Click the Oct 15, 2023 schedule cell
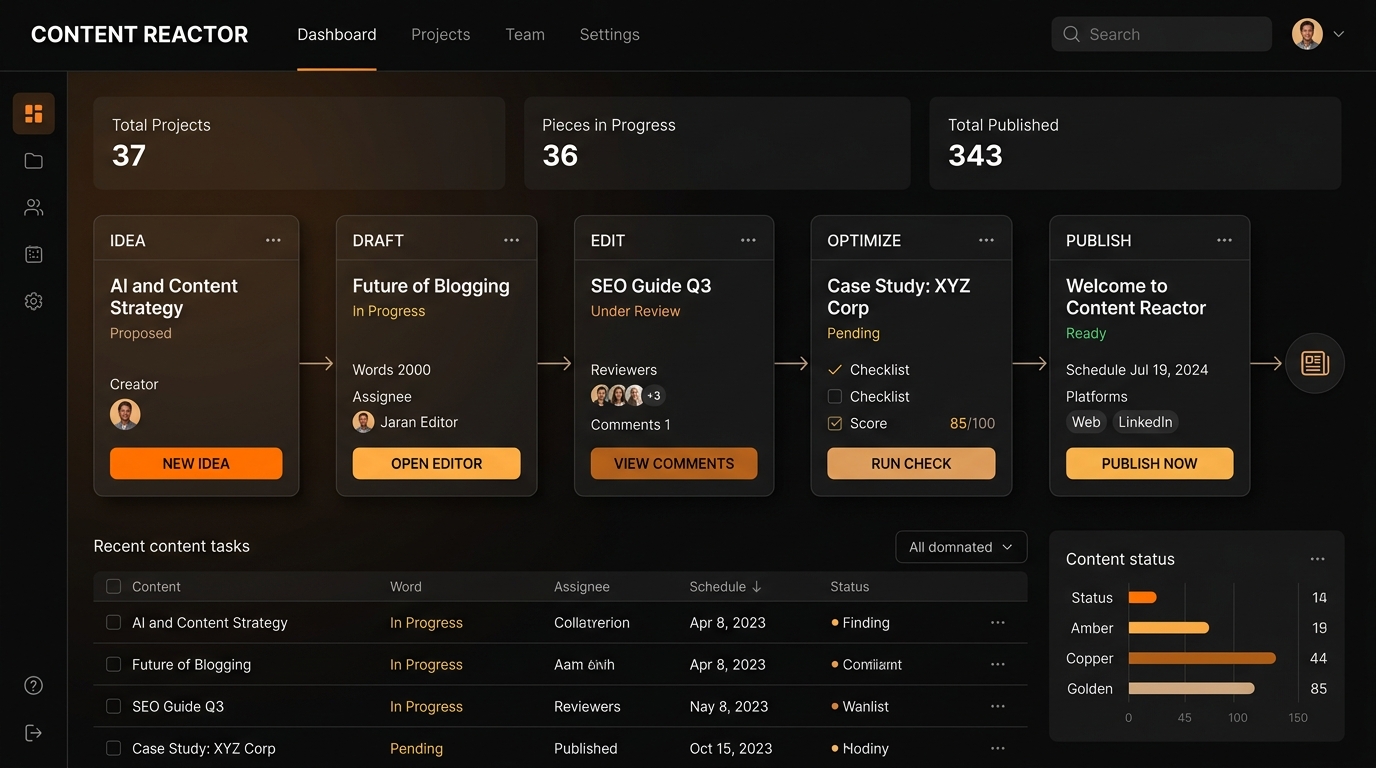 pos(731,748)
